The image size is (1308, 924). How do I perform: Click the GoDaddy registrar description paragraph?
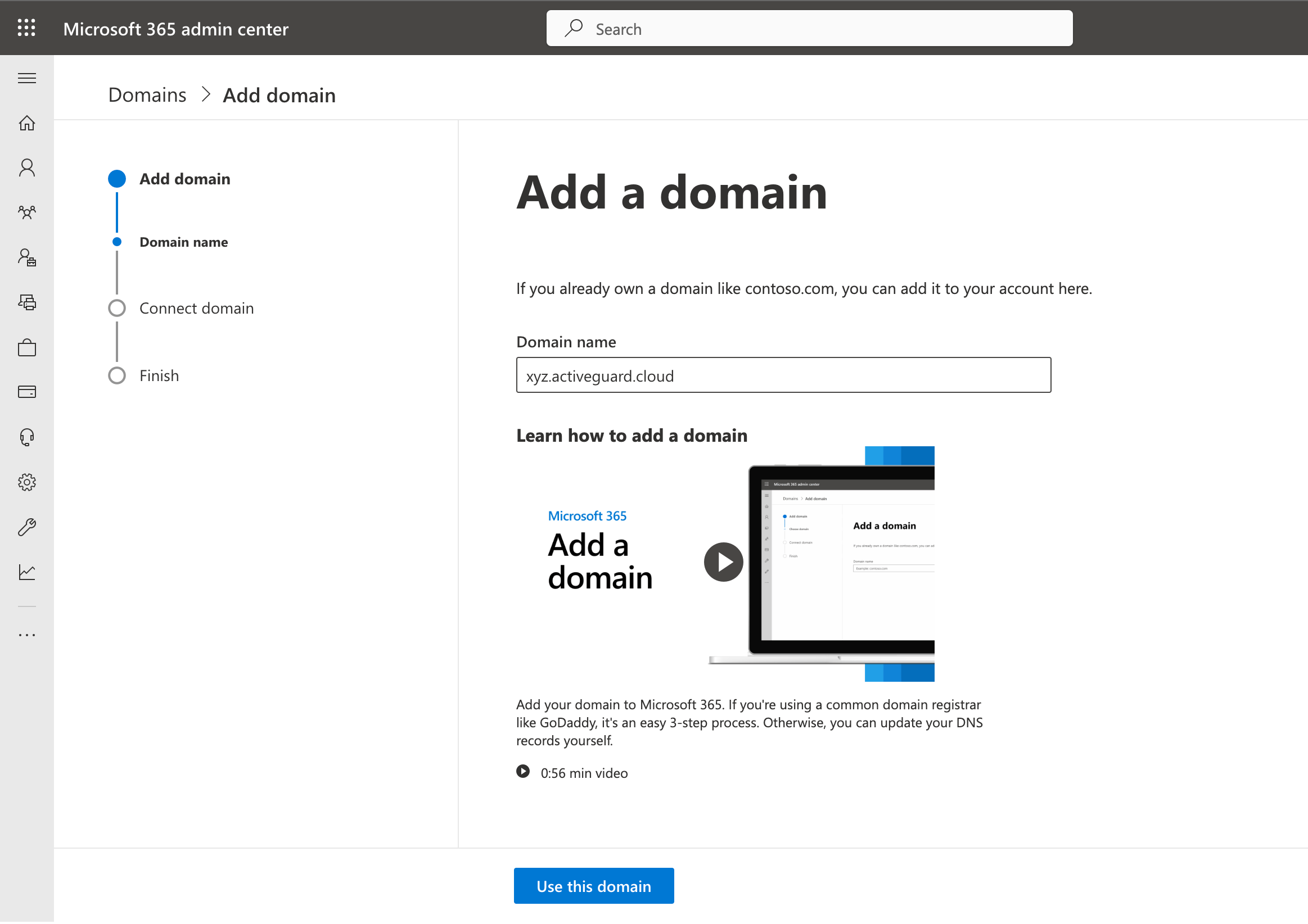(749, 723)
